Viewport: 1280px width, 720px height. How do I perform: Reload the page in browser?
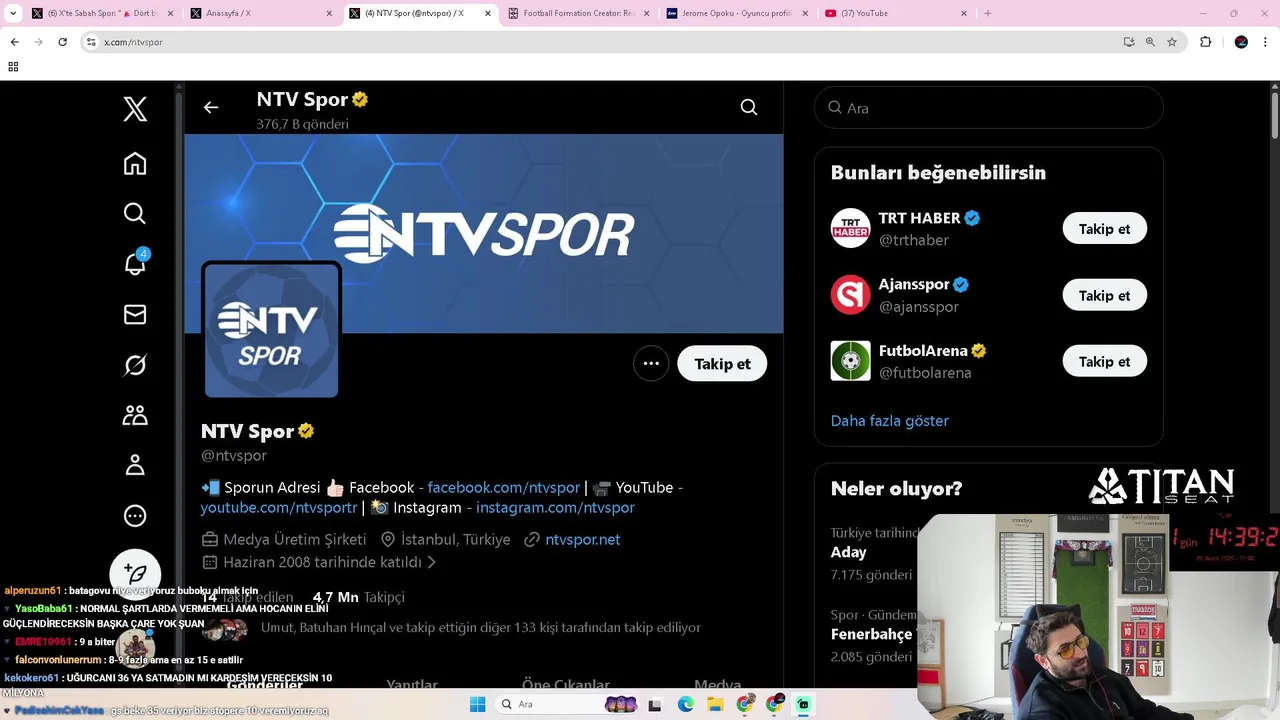(62, 42)
